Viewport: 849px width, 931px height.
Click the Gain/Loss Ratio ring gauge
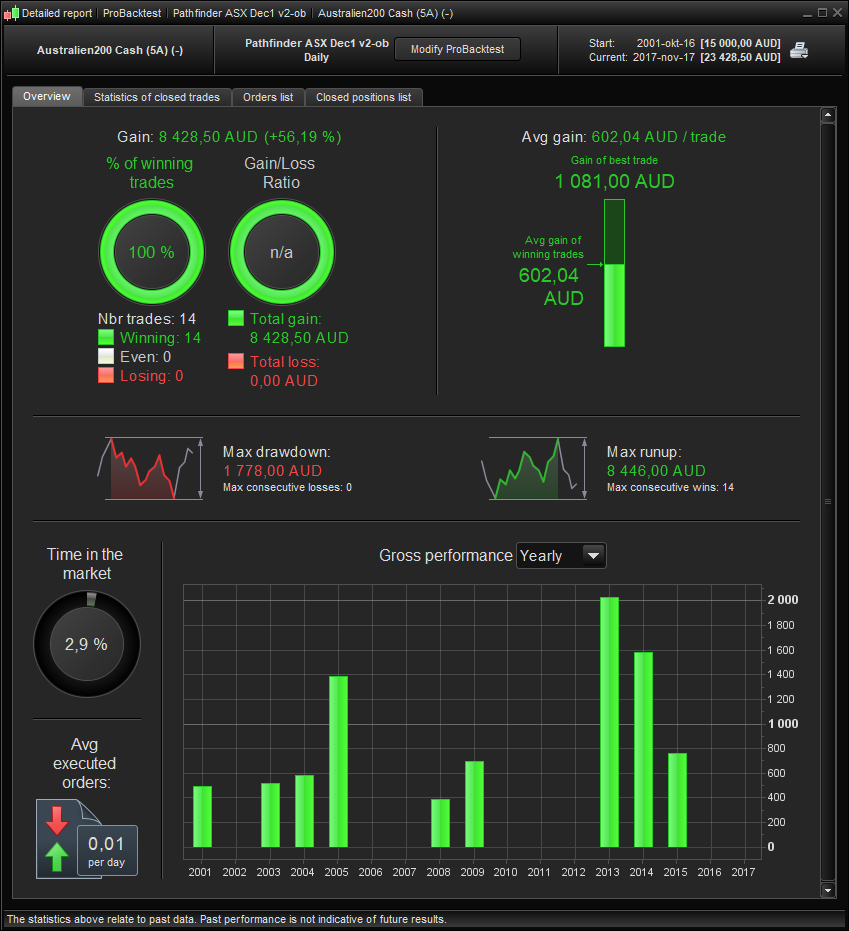[281, 252]
